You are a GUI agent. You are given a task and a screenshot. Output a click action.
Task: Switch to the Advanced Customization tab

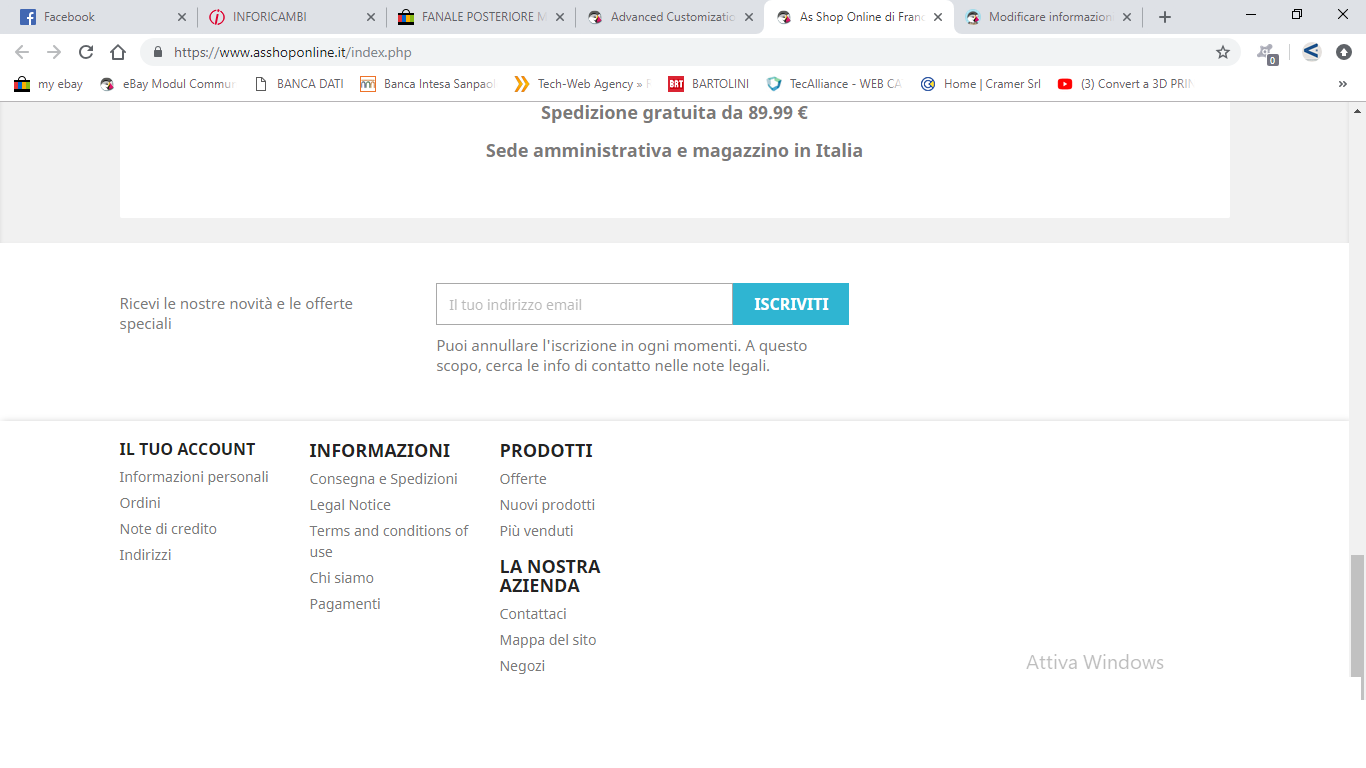click(668, 17)
